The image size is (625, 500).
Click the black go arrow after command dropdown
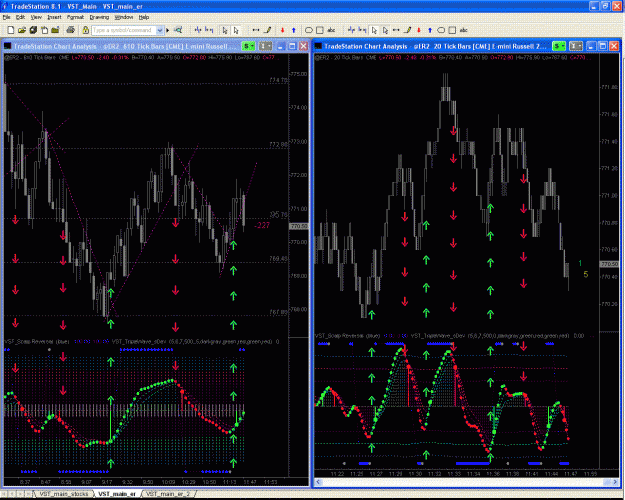point(167,30)
